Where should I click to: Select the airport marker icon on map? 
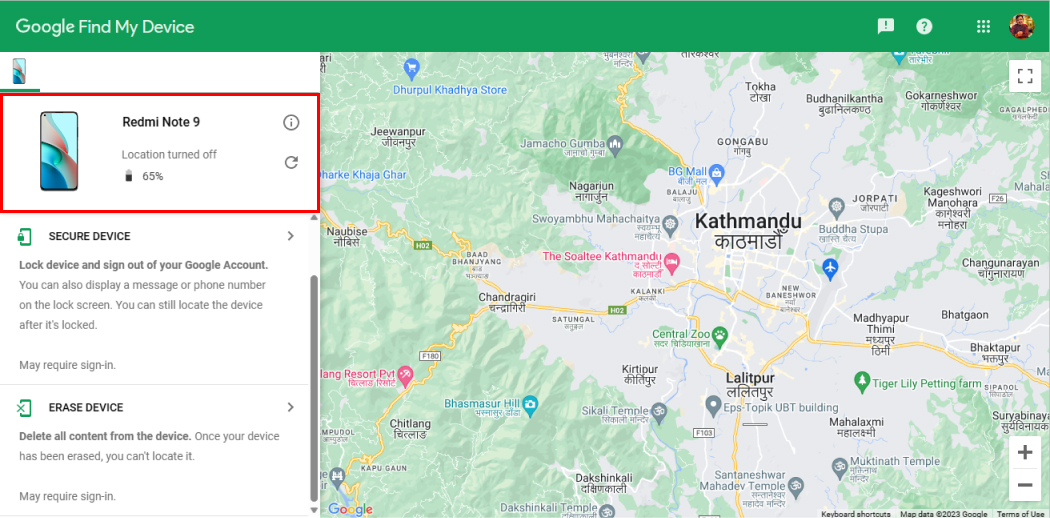point(830,268)
